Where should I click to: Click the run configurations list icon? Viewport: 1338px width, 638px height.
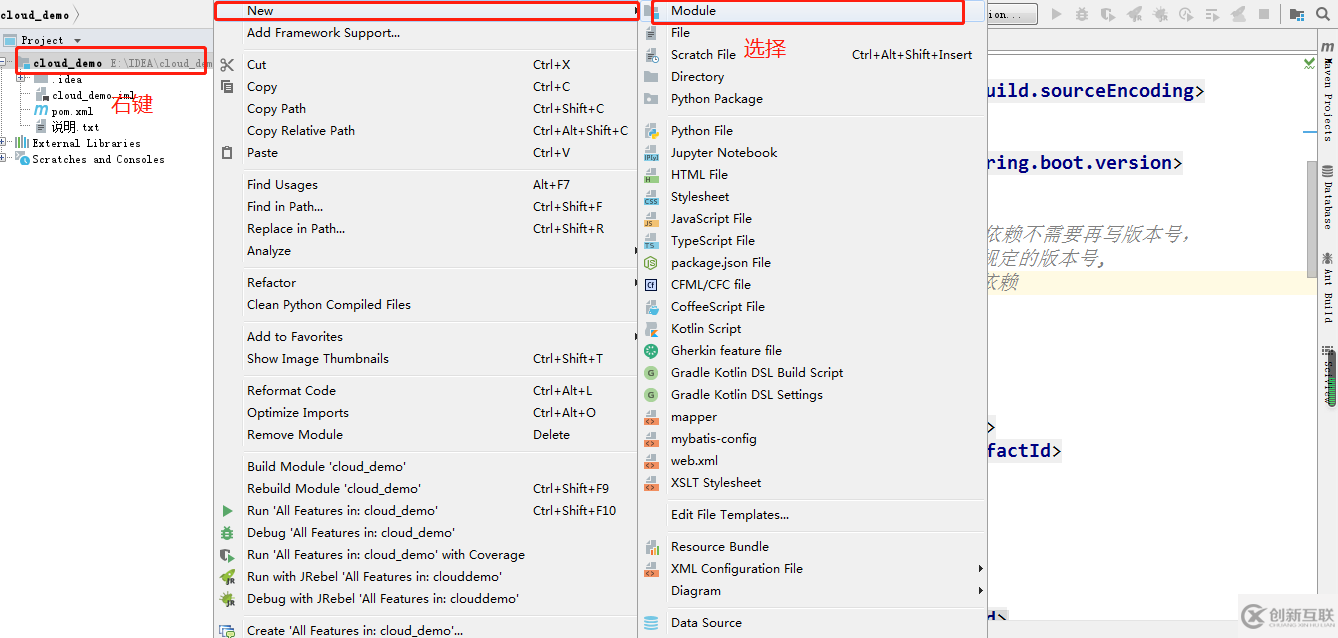[1213, 14]
